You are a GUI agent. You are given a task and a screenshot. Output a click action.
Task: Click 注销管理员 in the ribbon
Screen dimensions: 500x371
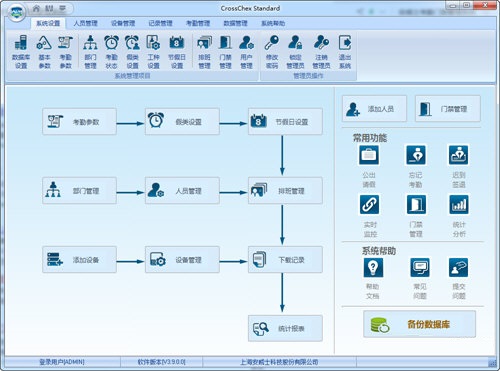click(x=321, y=52)
